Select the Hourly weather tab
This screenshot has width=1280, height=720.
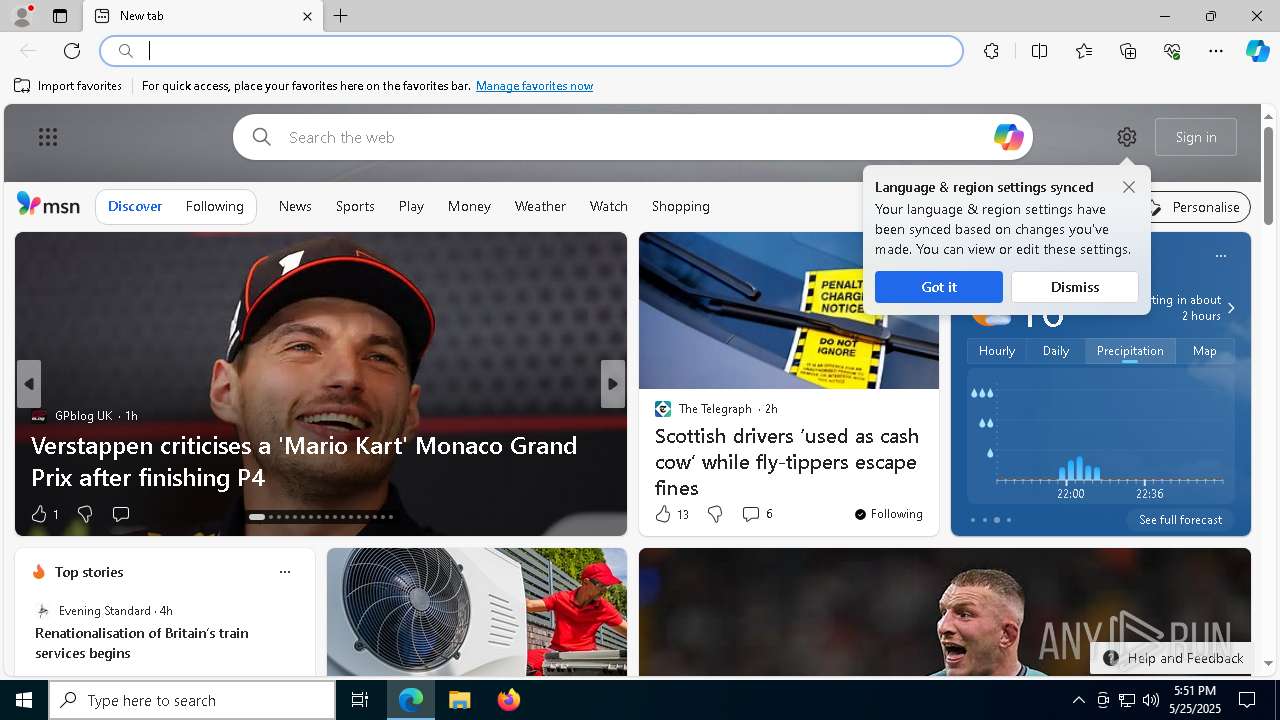tap(997, 351)
